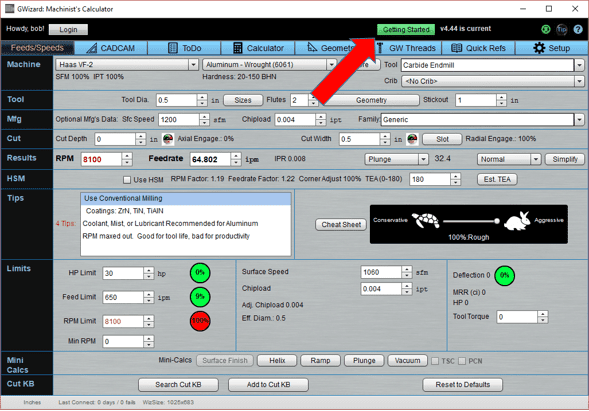
Task: Switch to the GW Threads tab
Action: coord(406,48)
